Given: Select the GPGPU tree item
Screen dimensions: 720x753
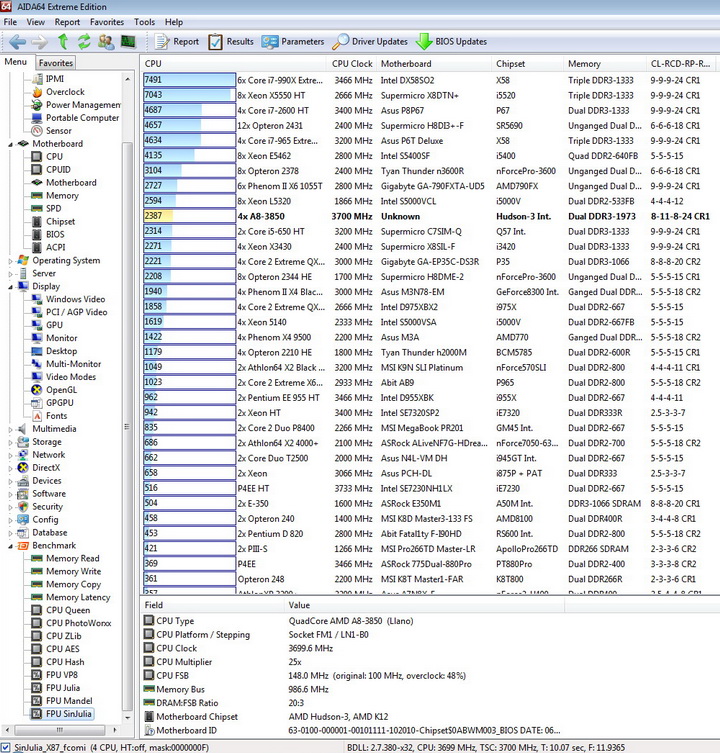Looking at the screenshot, I should 60,403.
